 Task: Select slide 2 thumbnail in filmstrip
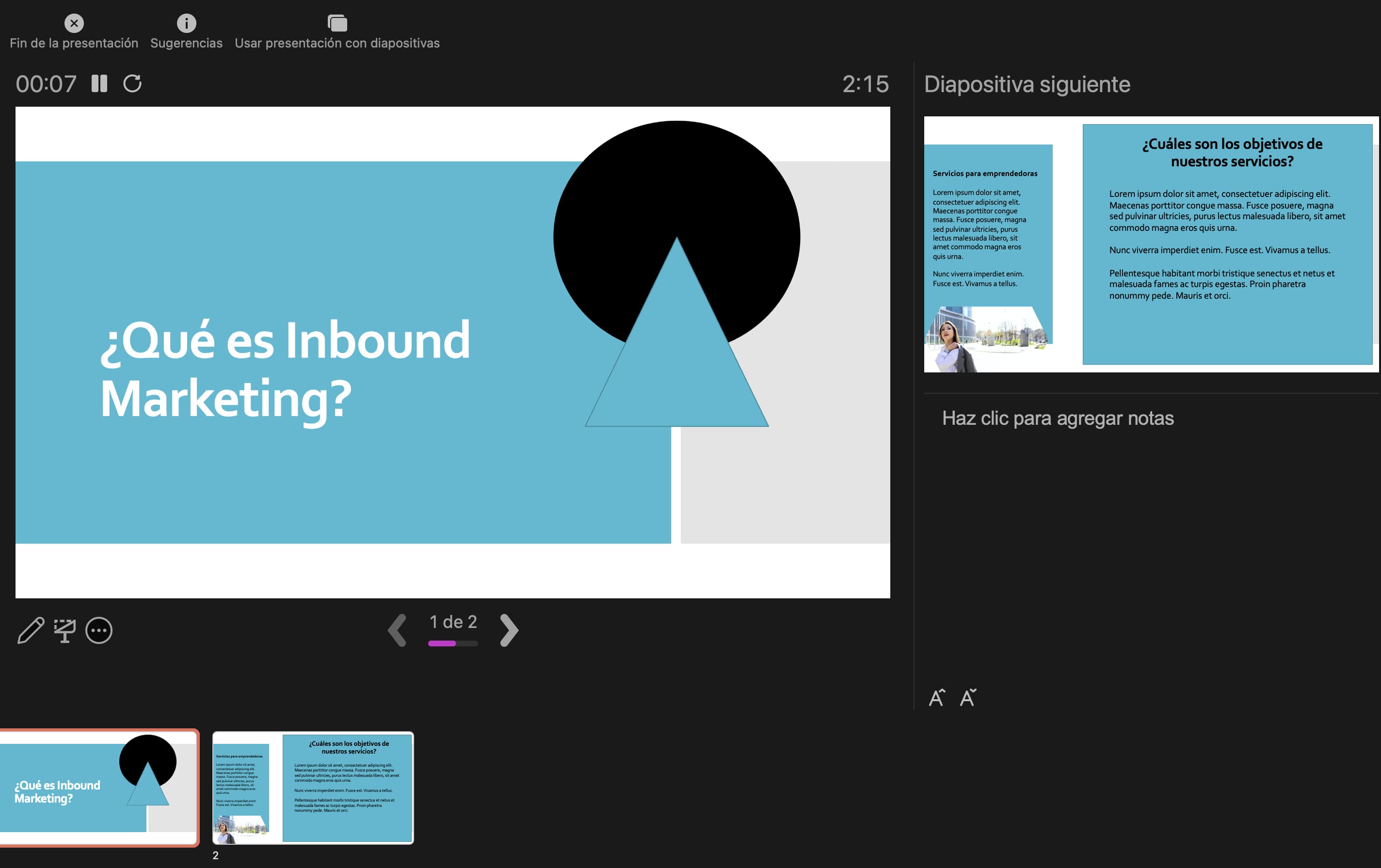click(x=313, y=787)
